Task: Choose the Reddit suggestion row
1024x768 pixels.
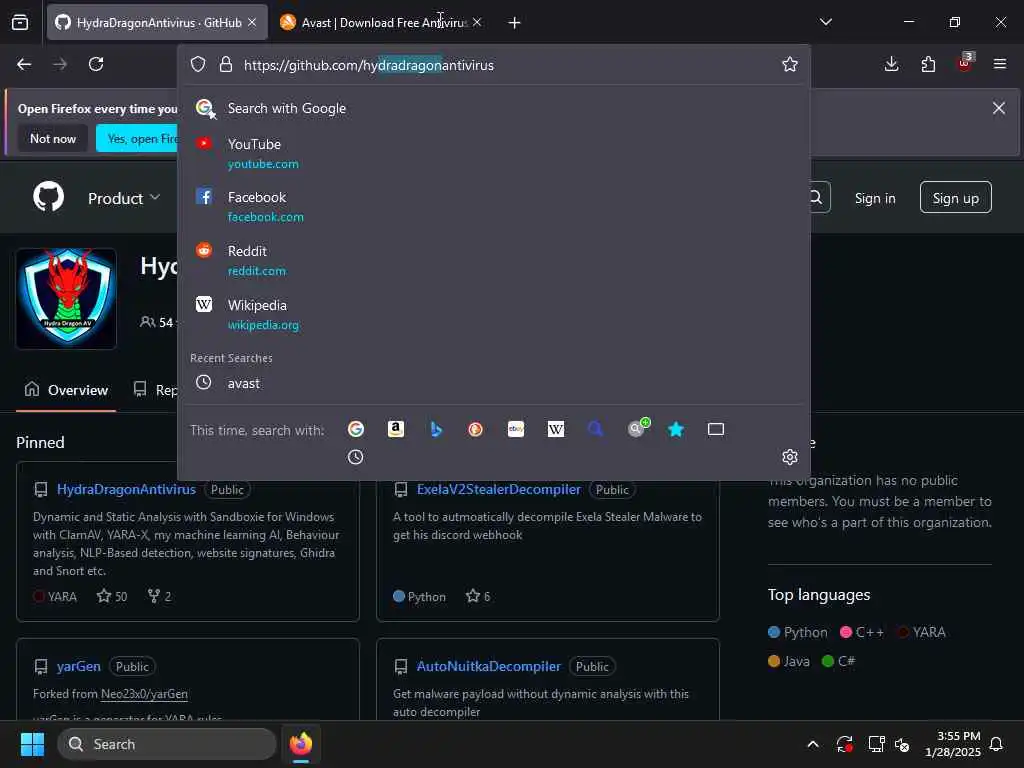Action: pos(494,260)
